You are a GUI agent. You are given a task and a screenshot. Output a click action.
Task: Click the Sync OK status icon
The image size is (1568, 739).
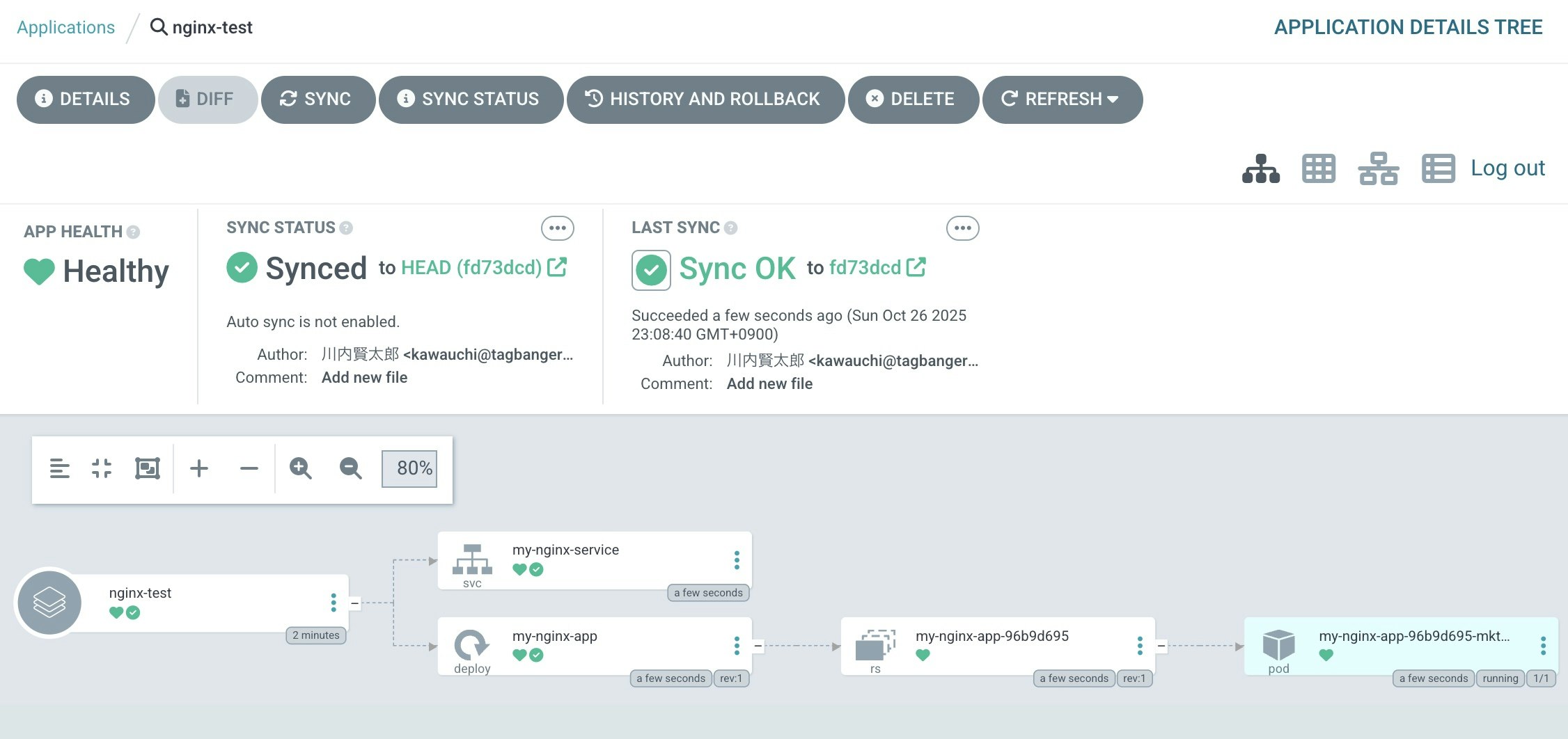coord(651,270)
